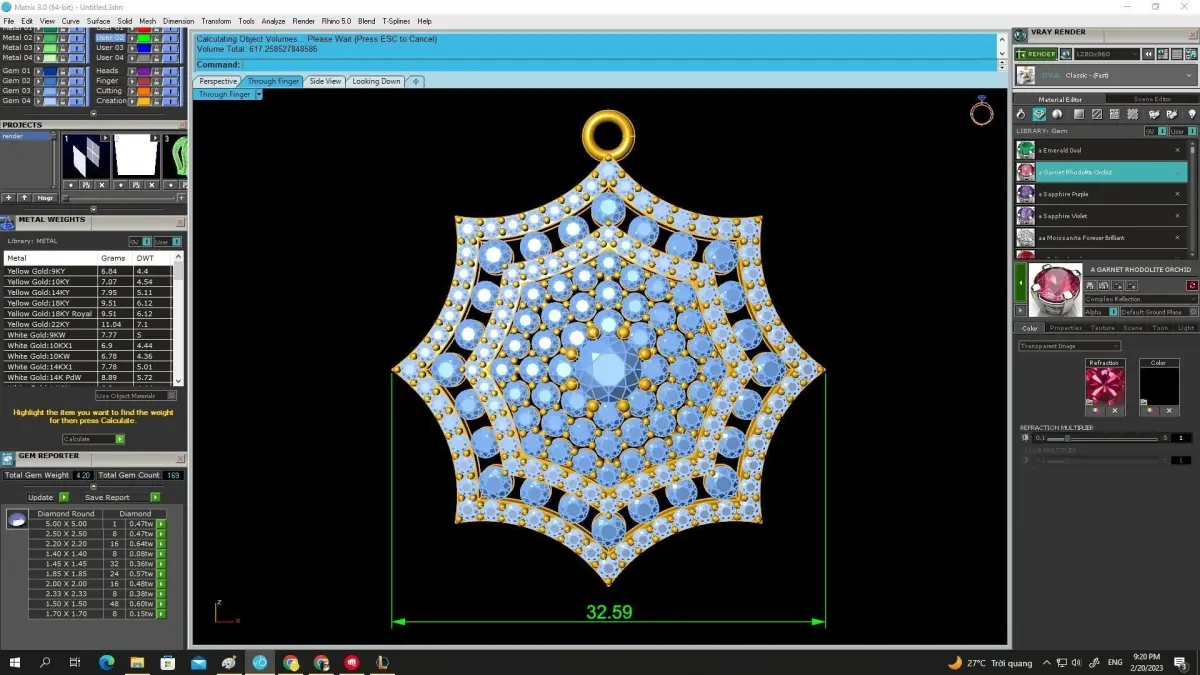Image resolution: width=1200 pixels, height=675 pixels.
Task: Add a new viewport tab with plus
Action: tap(416, 81)
